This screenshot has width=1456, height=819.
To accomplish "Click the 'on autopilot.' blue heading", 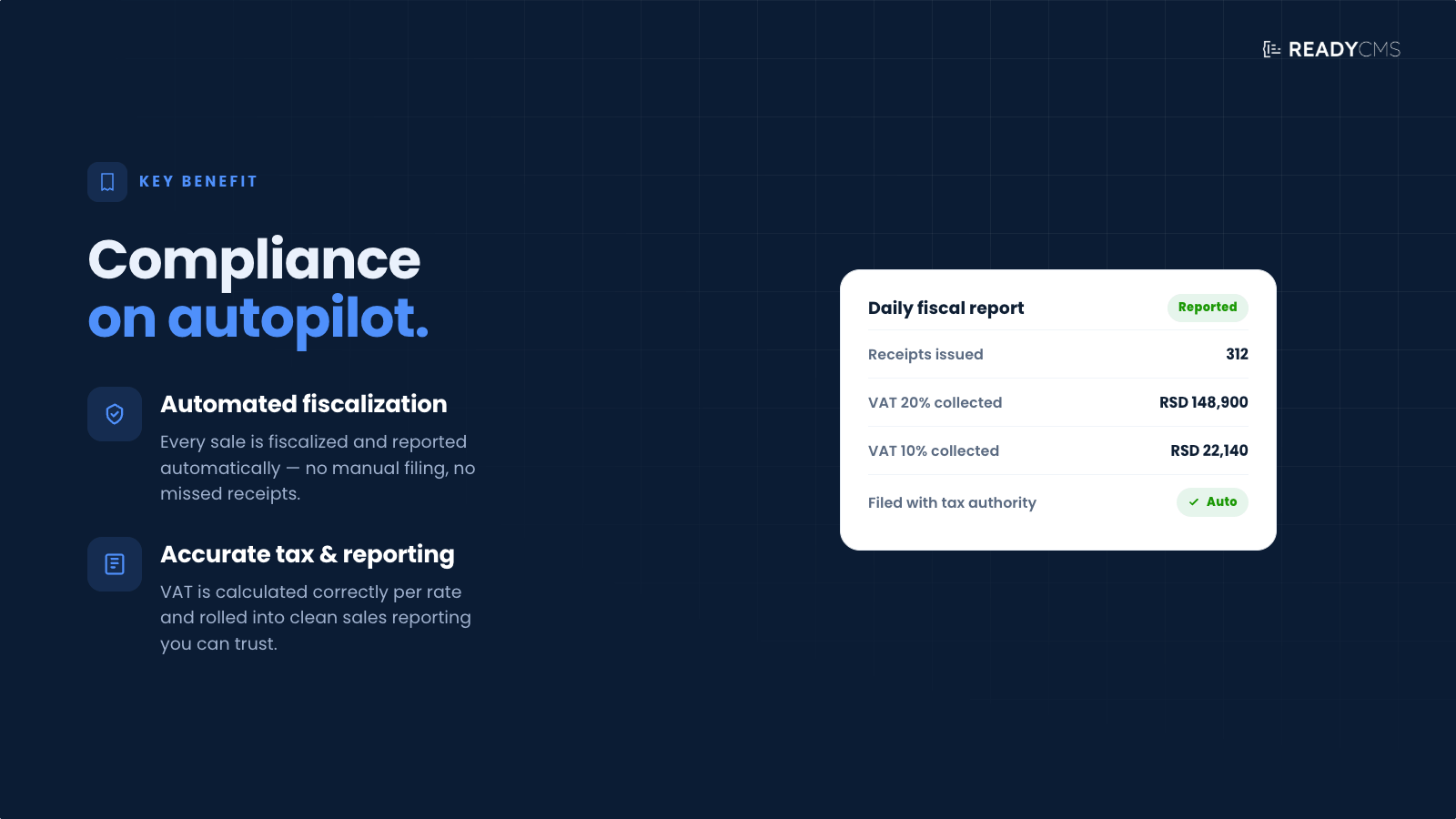I will coord(258,318).
